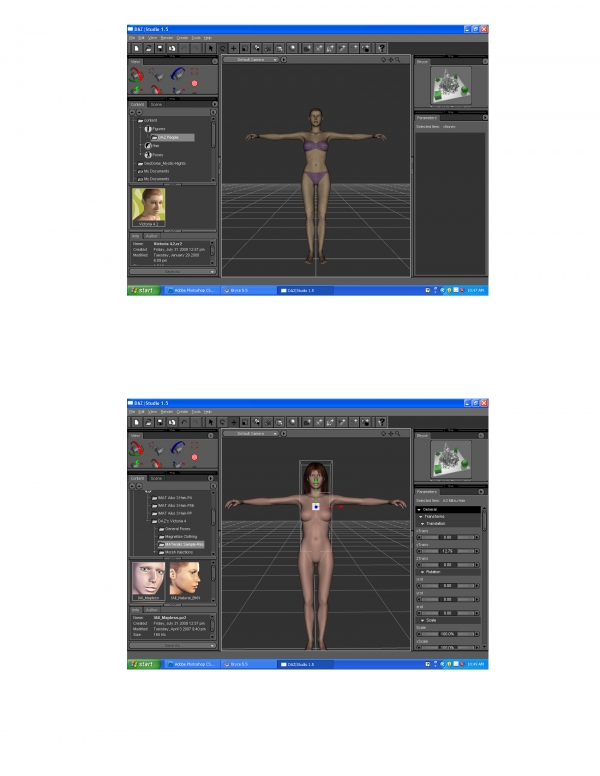Select the arrow selection tool in 10:47 AM window
600x776 pixels.
pyautogui.click(x=210, y=48)
